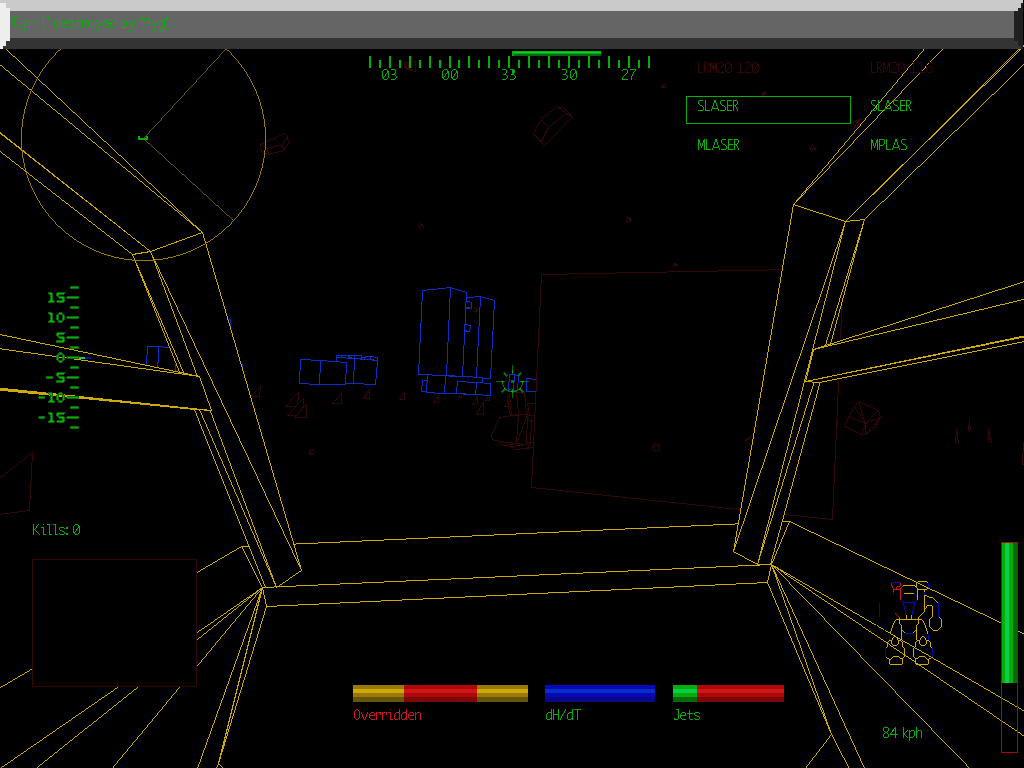Select the right-column SLASER weapon
The image size is (1024, 768).
click(x=890, y=106)
